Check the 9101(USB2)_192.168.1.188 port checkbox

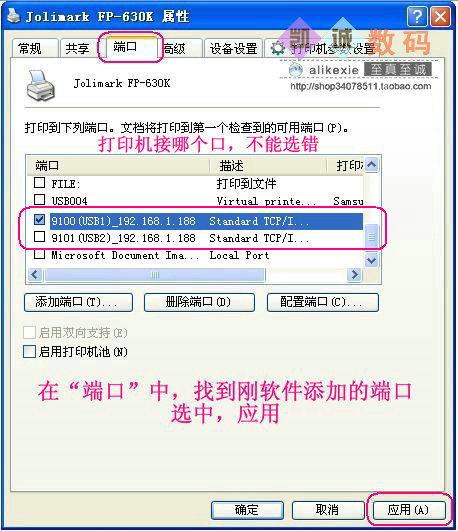39,236
